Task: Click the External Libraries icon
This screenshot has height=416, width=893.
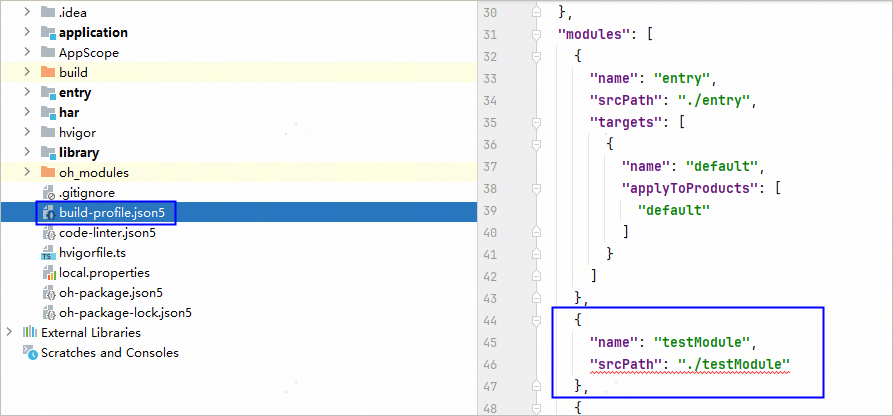Action: (29, 333)
